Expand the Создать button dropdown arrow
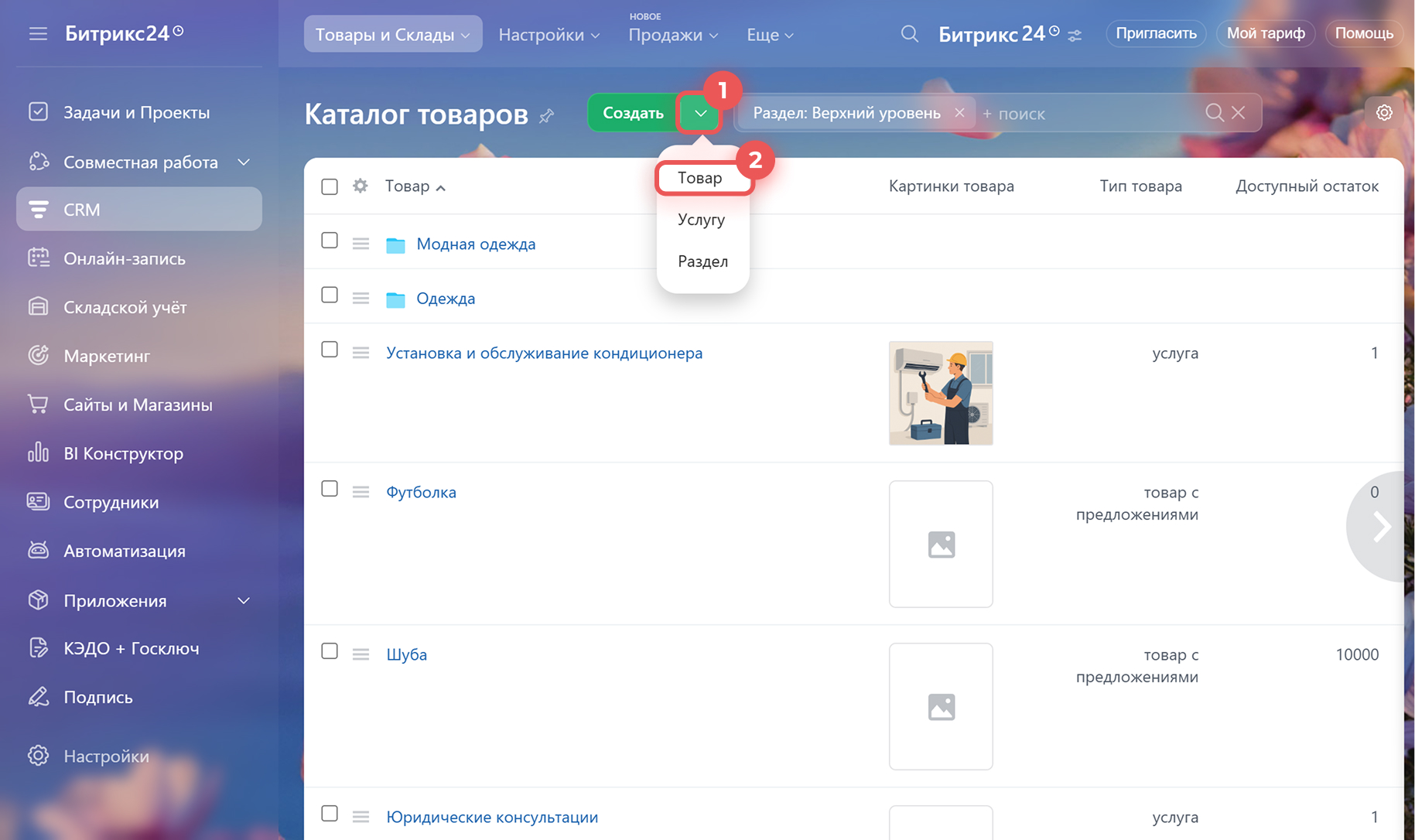The height and width of the screenshot is (840, 1415). (x=700, y=113)
